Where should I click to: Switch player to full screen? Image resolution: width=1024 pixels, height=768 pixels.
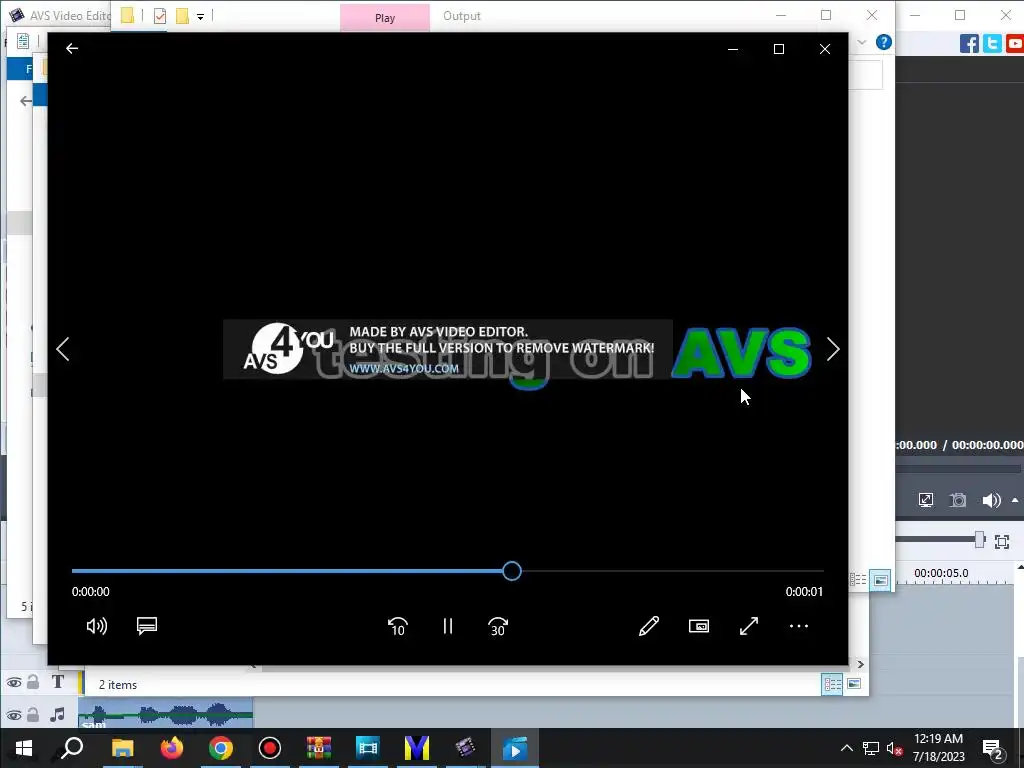point(749,626)
